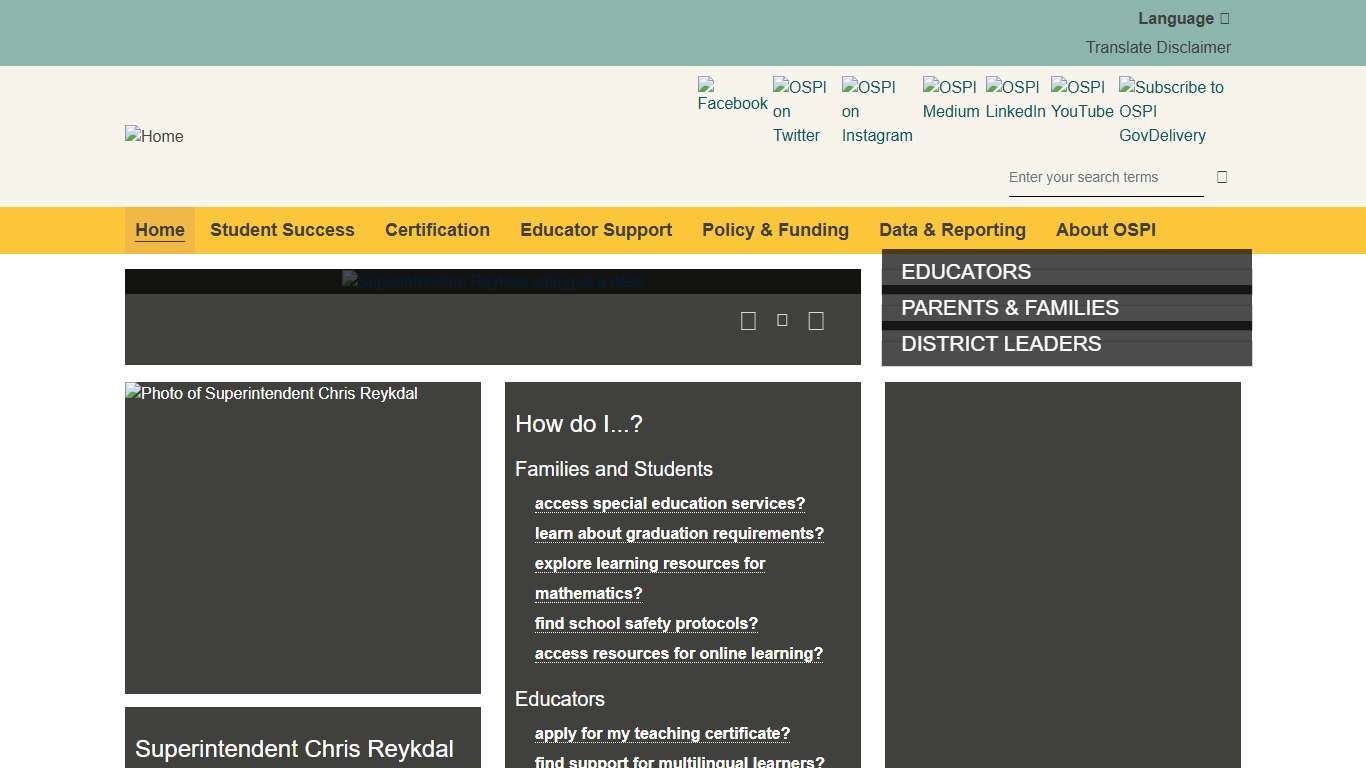The image size is (1366, 768).
Task: Open the OSPI Medium icon link
Action: (x=950, y=99)
